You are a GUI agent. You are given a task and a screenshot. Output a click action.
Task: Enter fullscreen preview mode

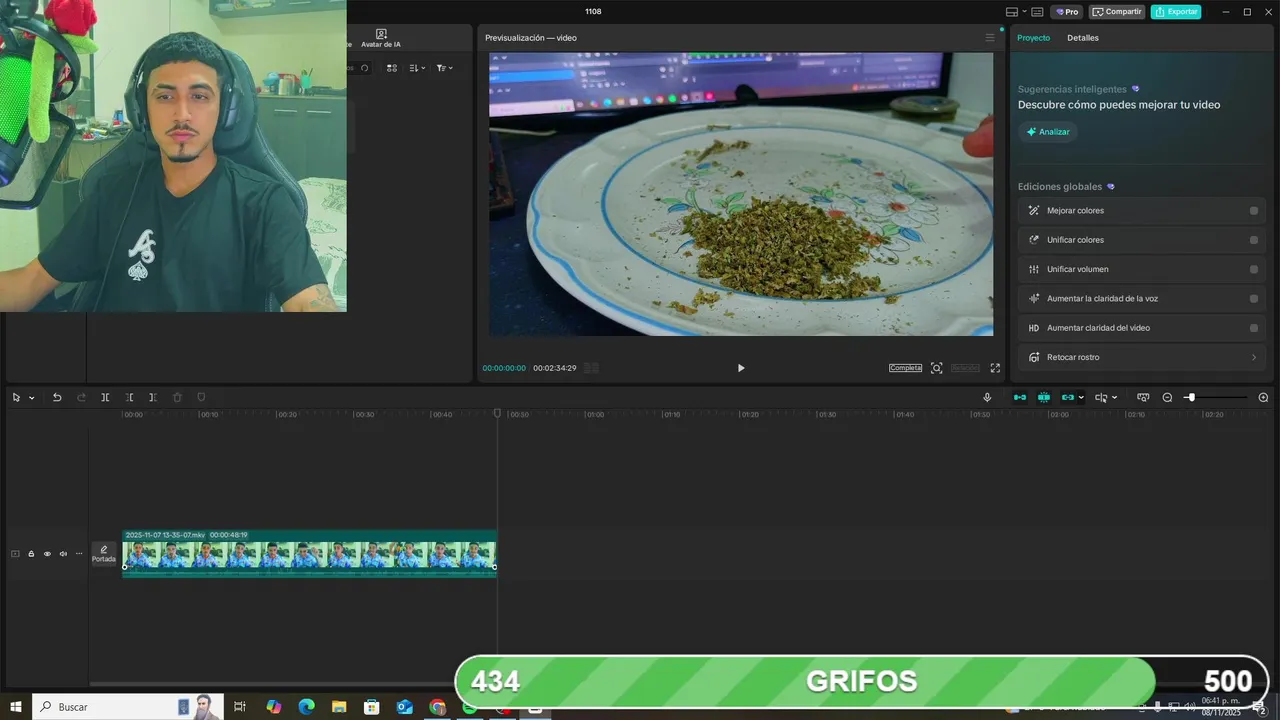click(x=995, y=368)
